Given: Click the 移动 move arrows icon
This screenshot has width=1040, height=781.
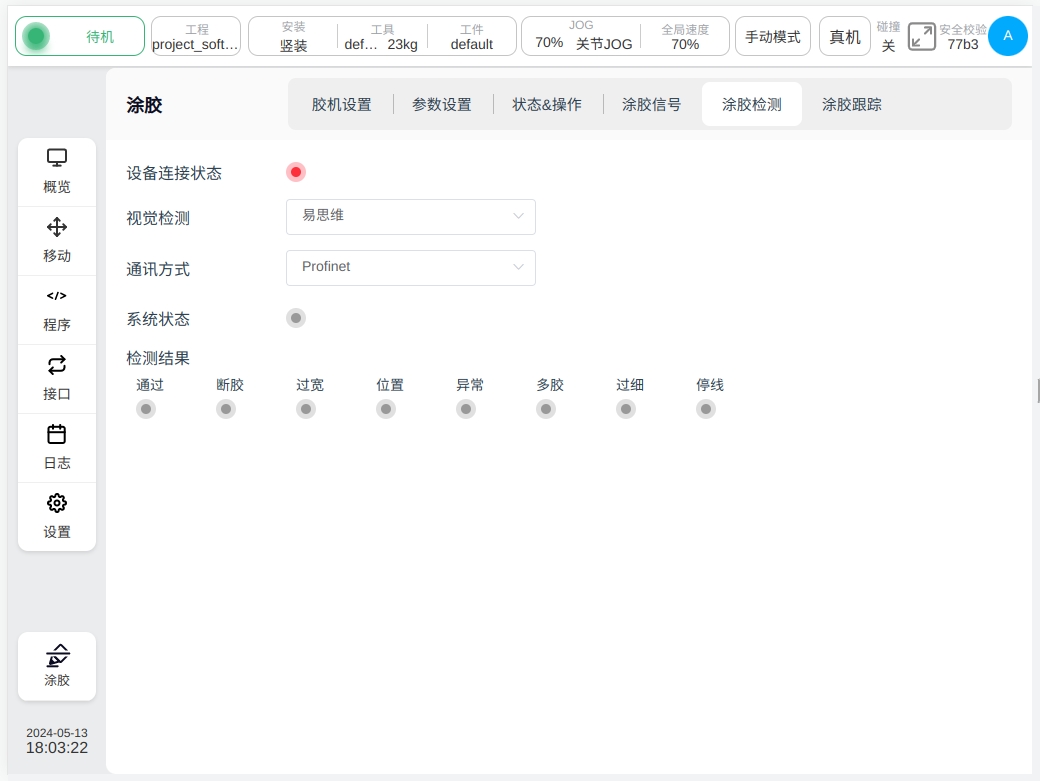Looking at the screenshot, I should click(x=57, y=227).
